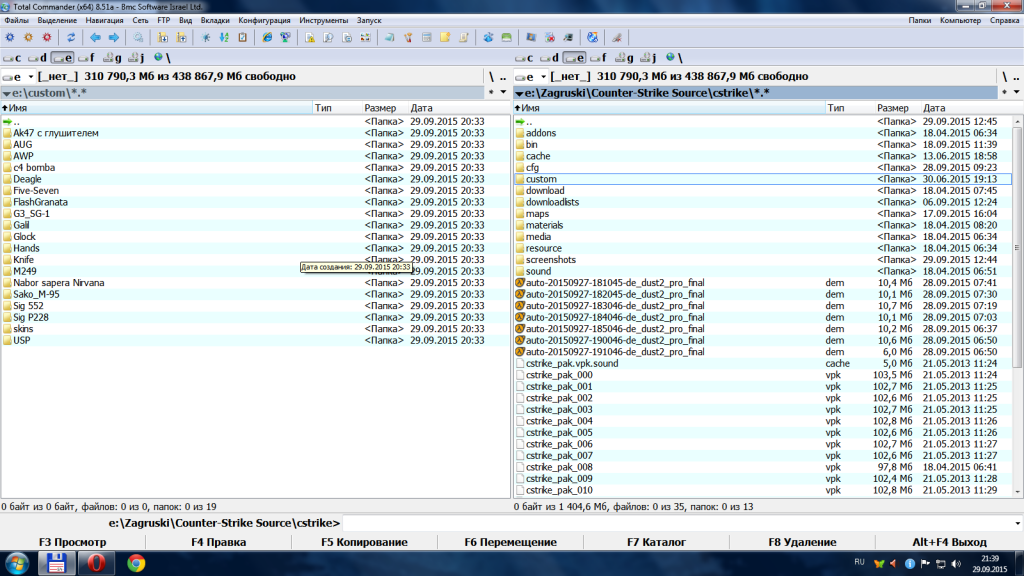Image resolution: width=1024 pixels, height=576 pixels.
Task: Open file search with the magnifier icon
Action: pos(138,38)
